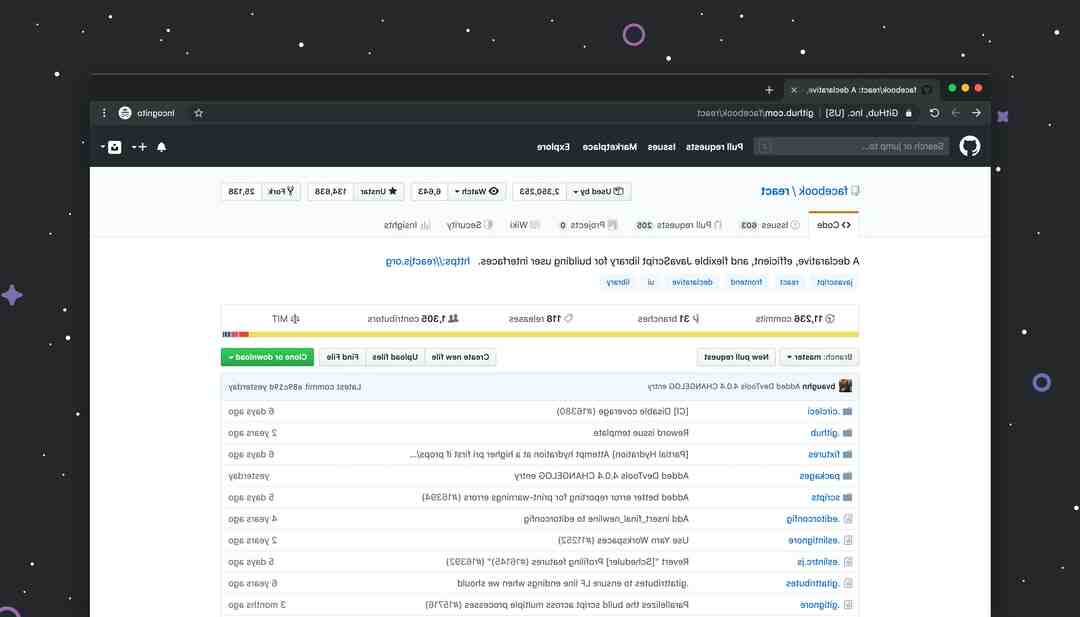This screenshot has height=617, width=1080.
Task: Click the commits history clock icon
Action: tap(830, 319)
